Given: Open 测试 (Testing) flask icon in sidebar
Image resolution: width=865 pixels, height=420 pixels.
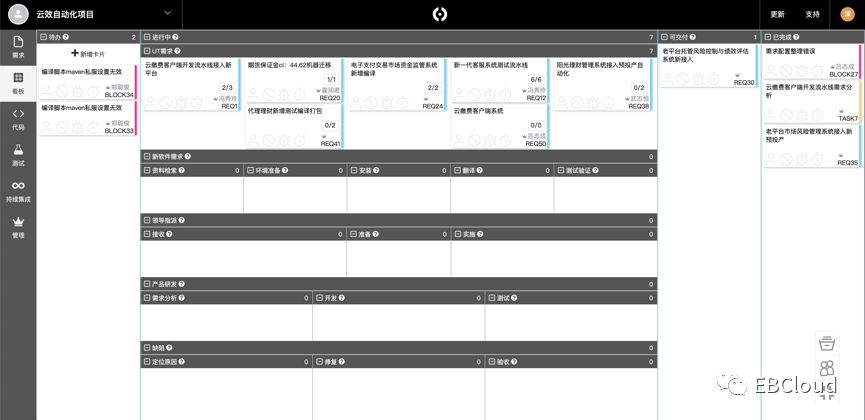Looking at the screenshot, I should [x=18, y=154].
